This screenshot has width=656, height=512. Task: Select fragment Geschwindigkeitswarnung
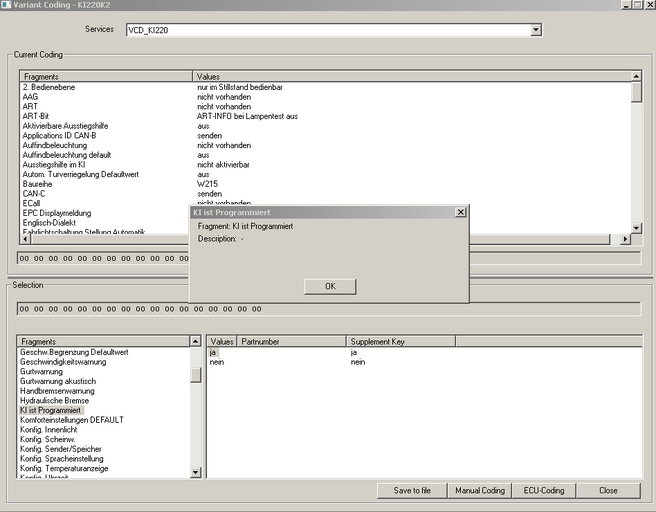tap(63, 362)
